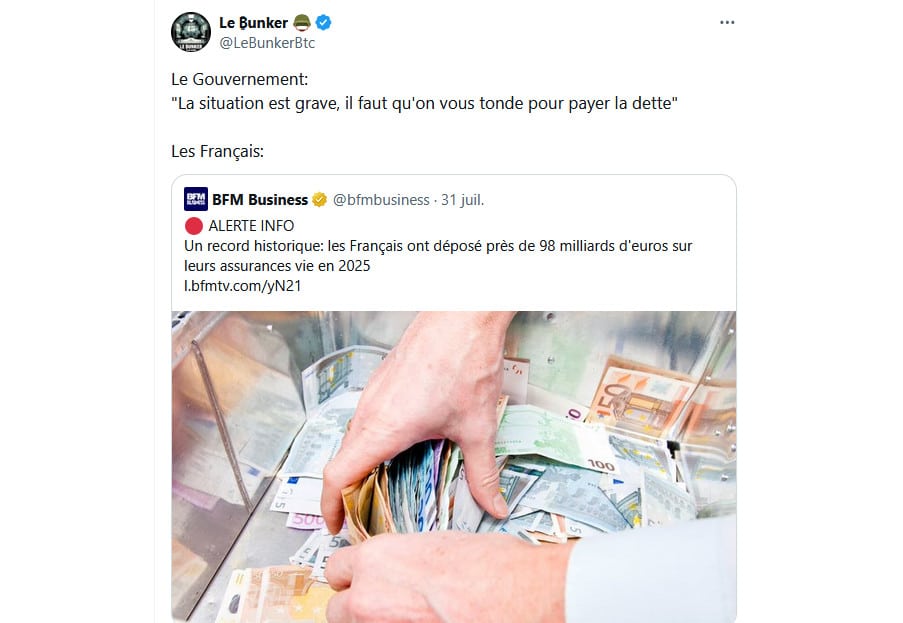Click the 'Le Gouvernement:' line

tap(240, 79)
